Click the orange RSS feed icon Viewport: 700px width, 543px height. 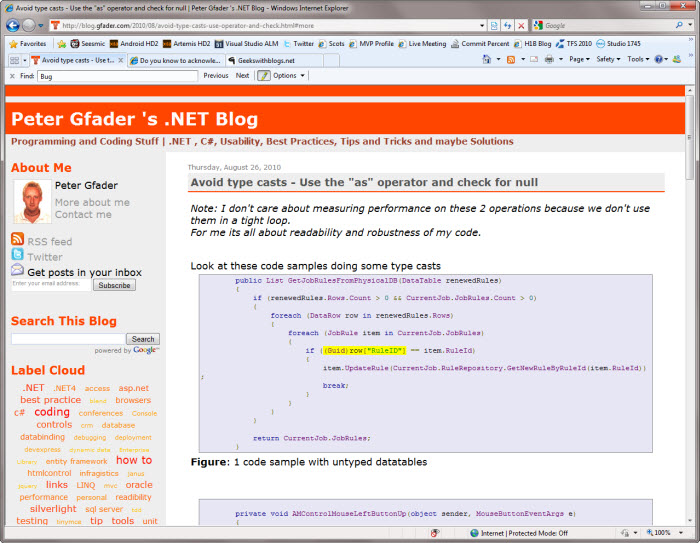tap(17, 240)
